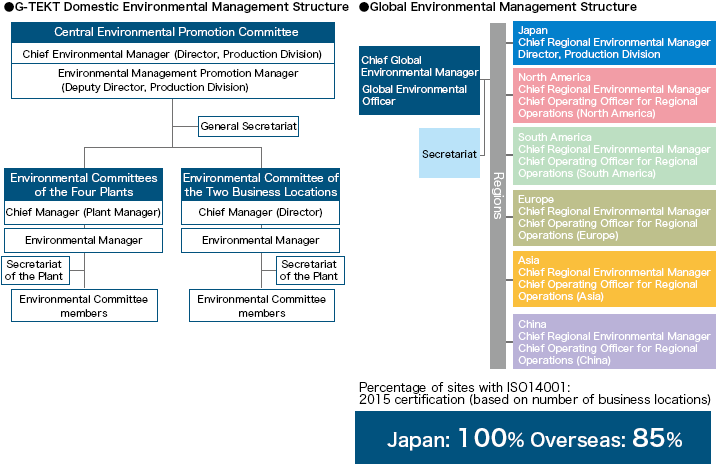Screen dimensions: 718x472
Task: Select the General Secretariat box
Action: pyautogui.click(x=249, y=126)
